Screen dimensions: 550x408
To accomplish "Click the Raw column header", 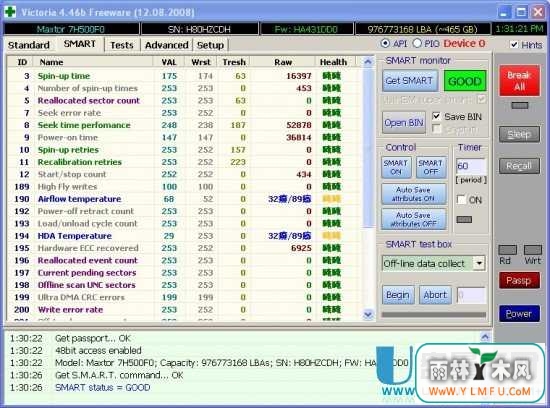I will pos(283,62).
